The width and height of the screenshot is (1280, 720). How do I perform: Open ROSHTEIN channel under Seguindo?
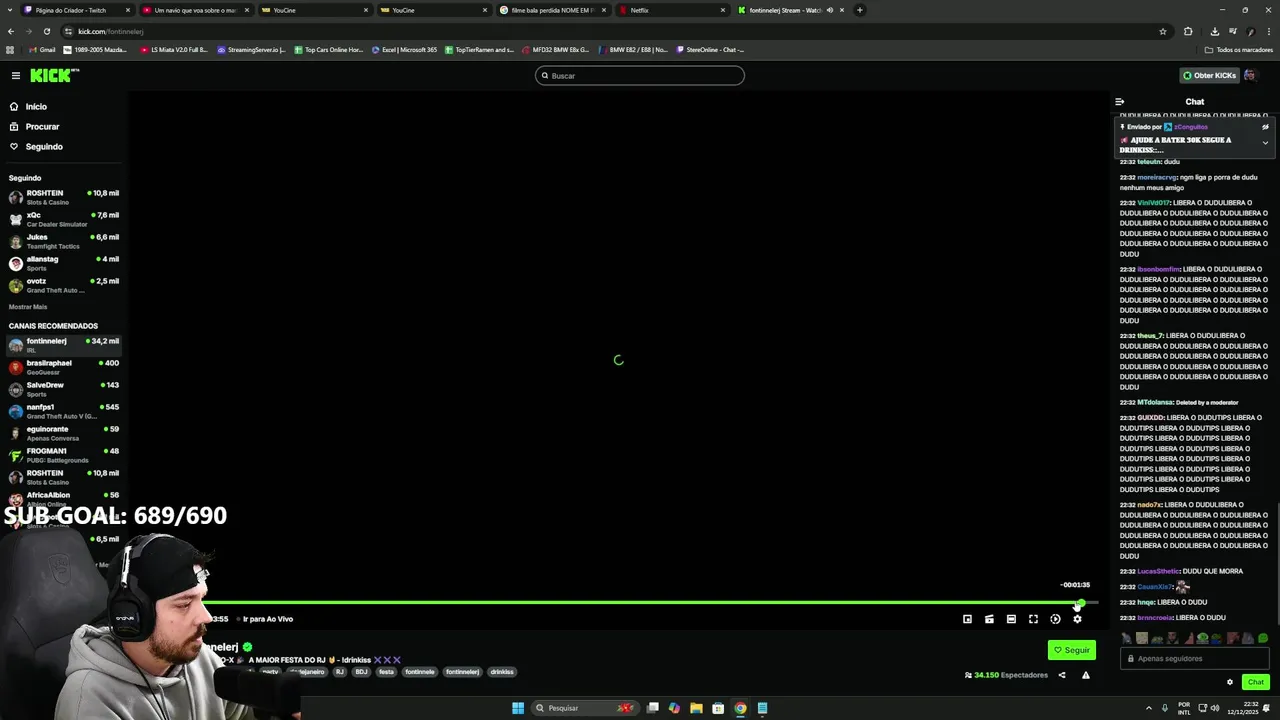[x=64, y=197]
